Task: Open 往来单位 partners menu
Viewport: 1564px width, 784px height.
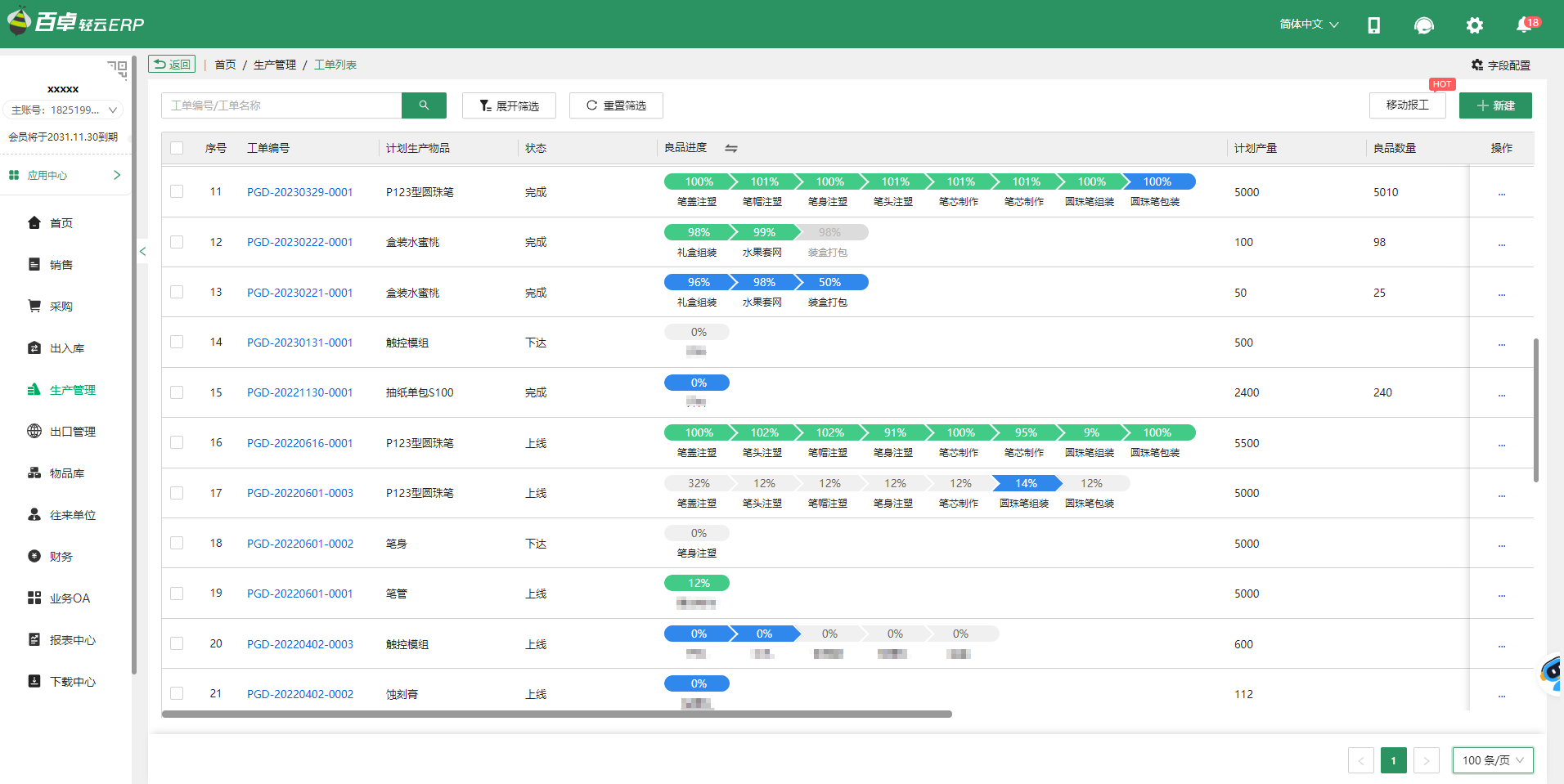Action: (72, 515)
